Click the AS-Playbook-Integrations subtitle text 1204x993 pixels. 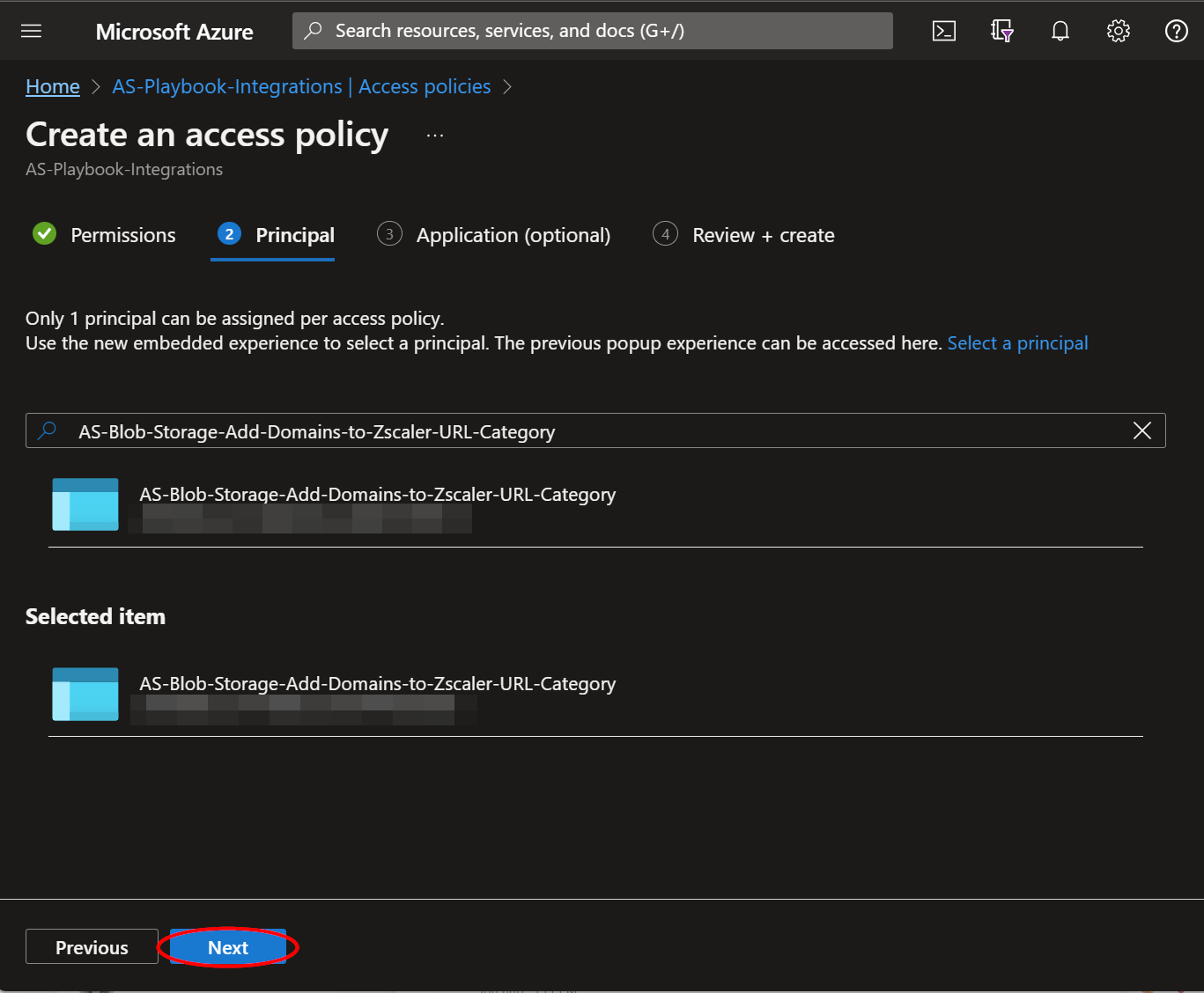coord(124,169)
